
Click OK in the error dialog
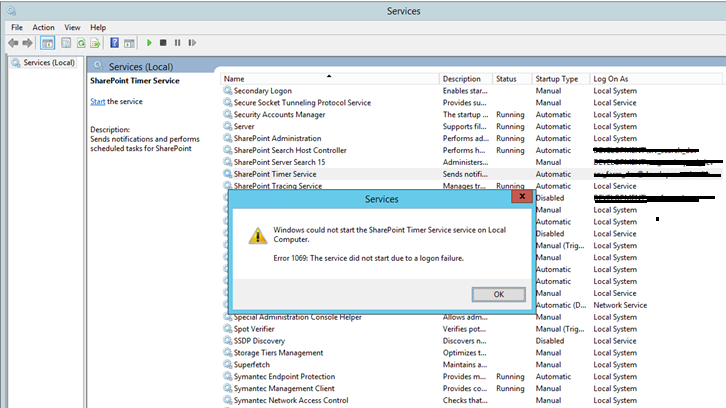tap(499, 294)
